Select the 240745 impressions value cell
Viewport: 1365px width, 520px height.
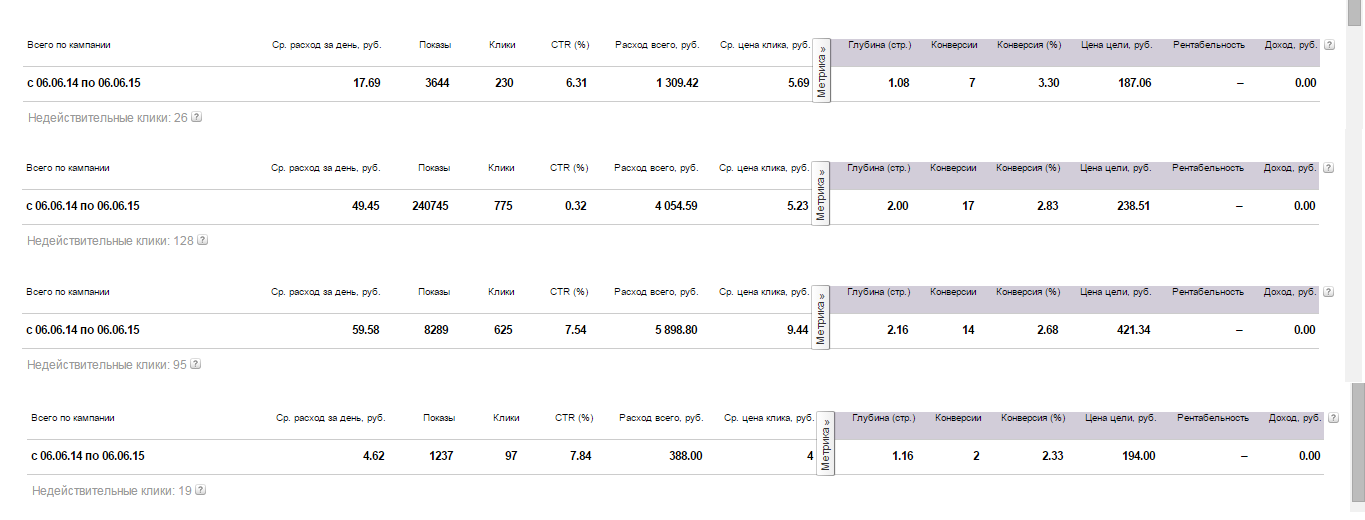[431, 206]
